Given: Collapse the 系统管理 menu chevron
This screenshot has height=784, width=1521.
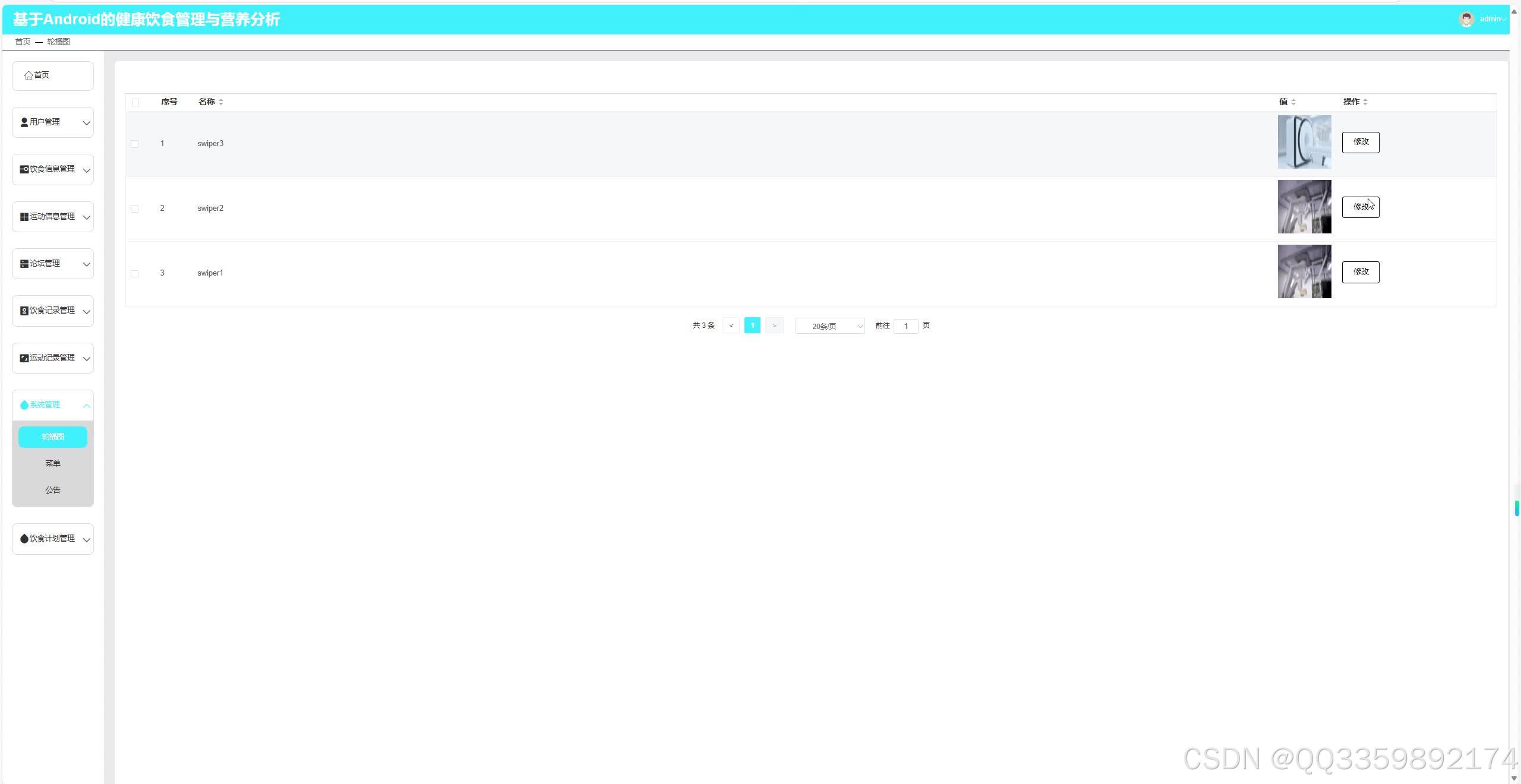Looking at the screenshot, I should coord(87,406).
